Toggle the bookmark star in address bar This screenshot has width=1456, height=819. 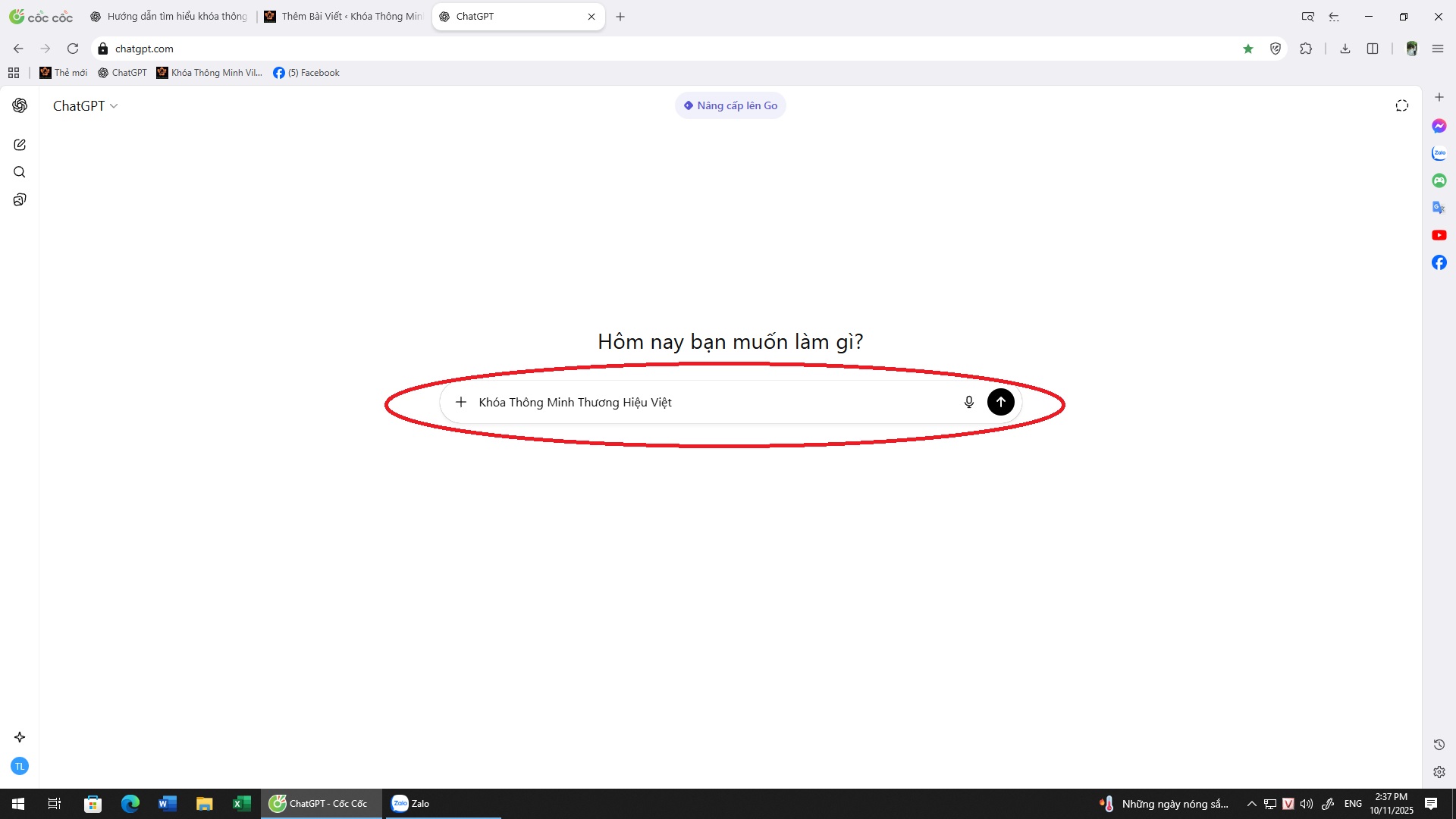coord(1248,49)
